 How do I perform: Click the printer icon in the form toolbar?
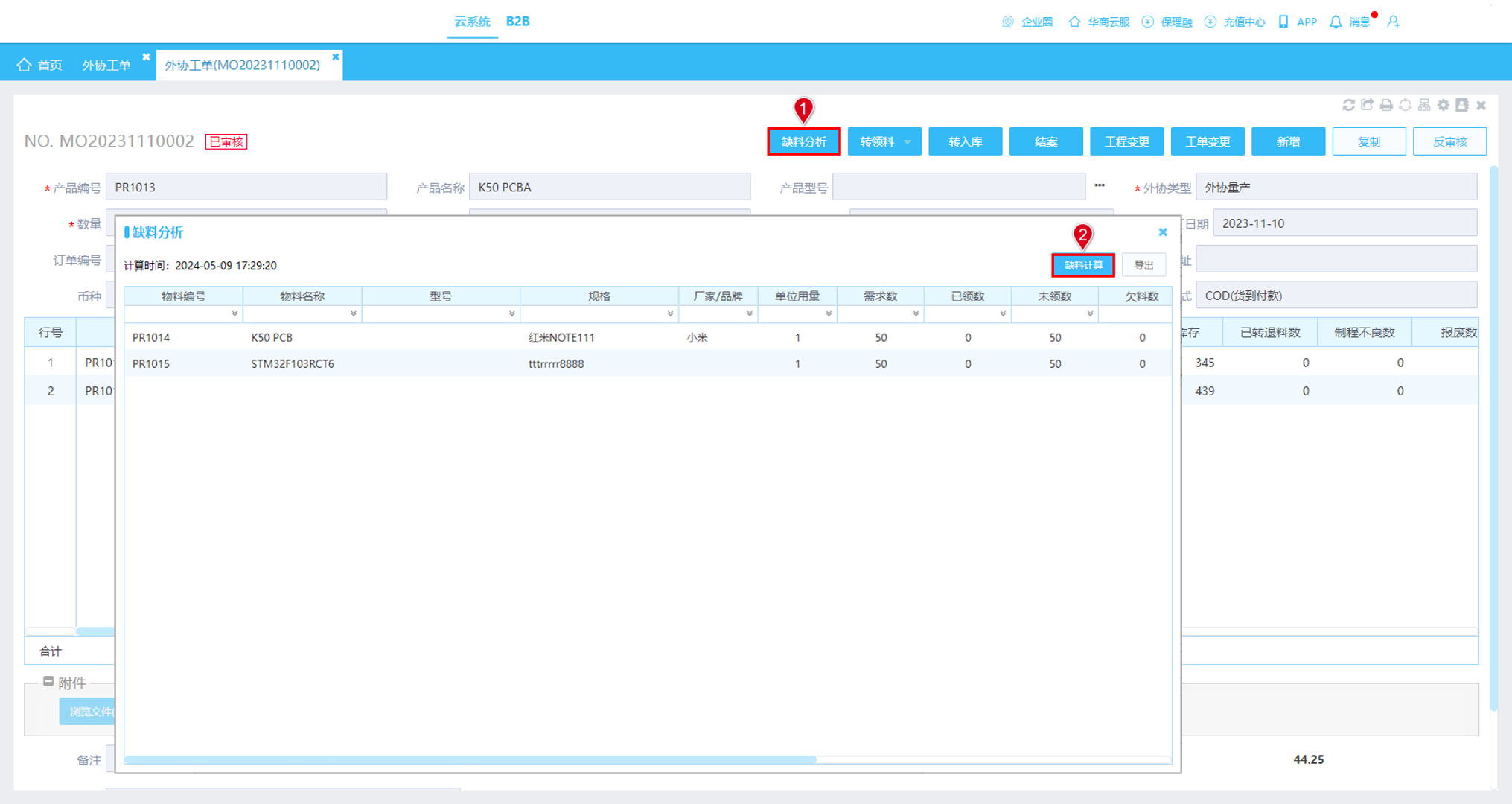1386,105
